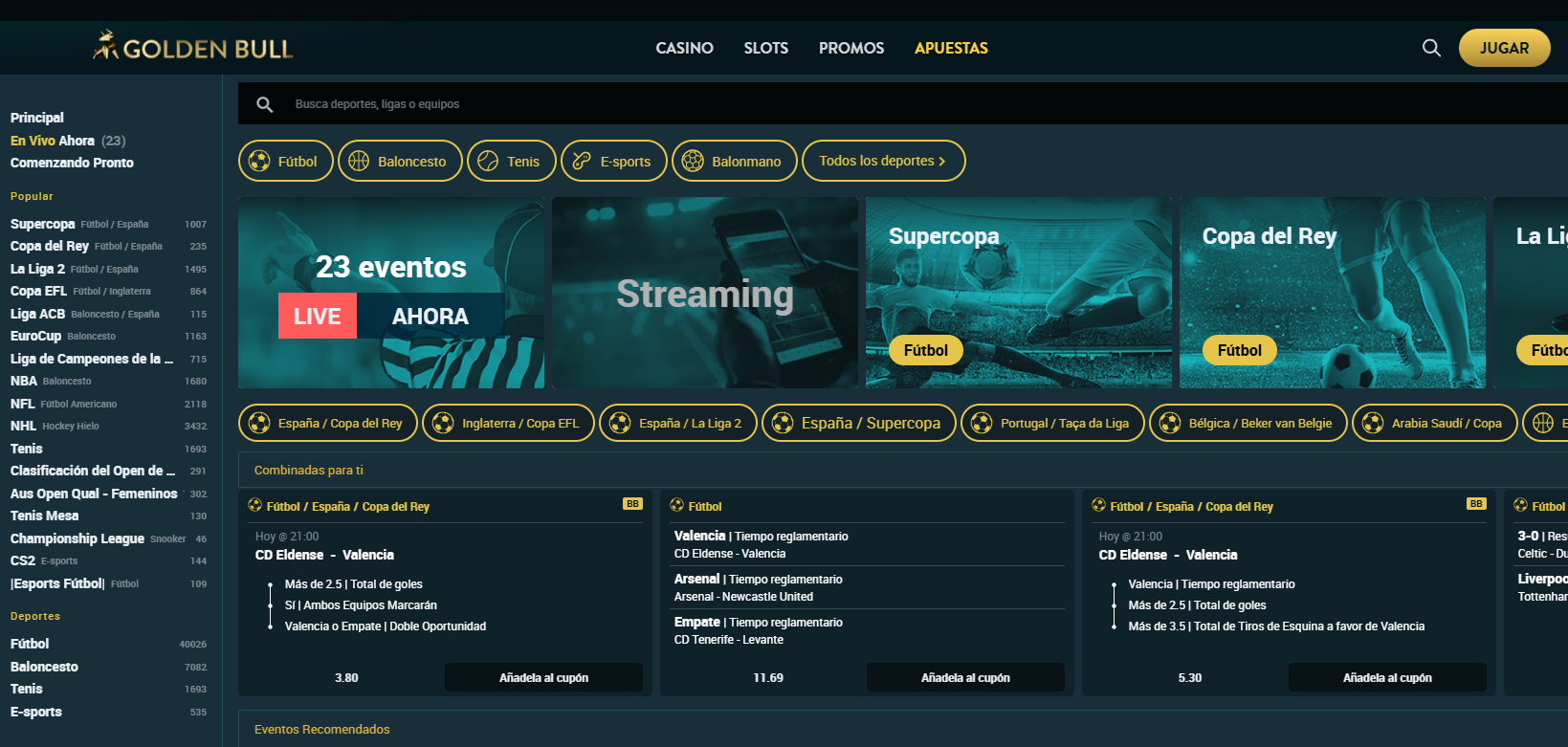Open Supercopa in the Popular list
The width and height of the screenshot is (1568, 747).
pyautogui.click(x=108, y=224)
